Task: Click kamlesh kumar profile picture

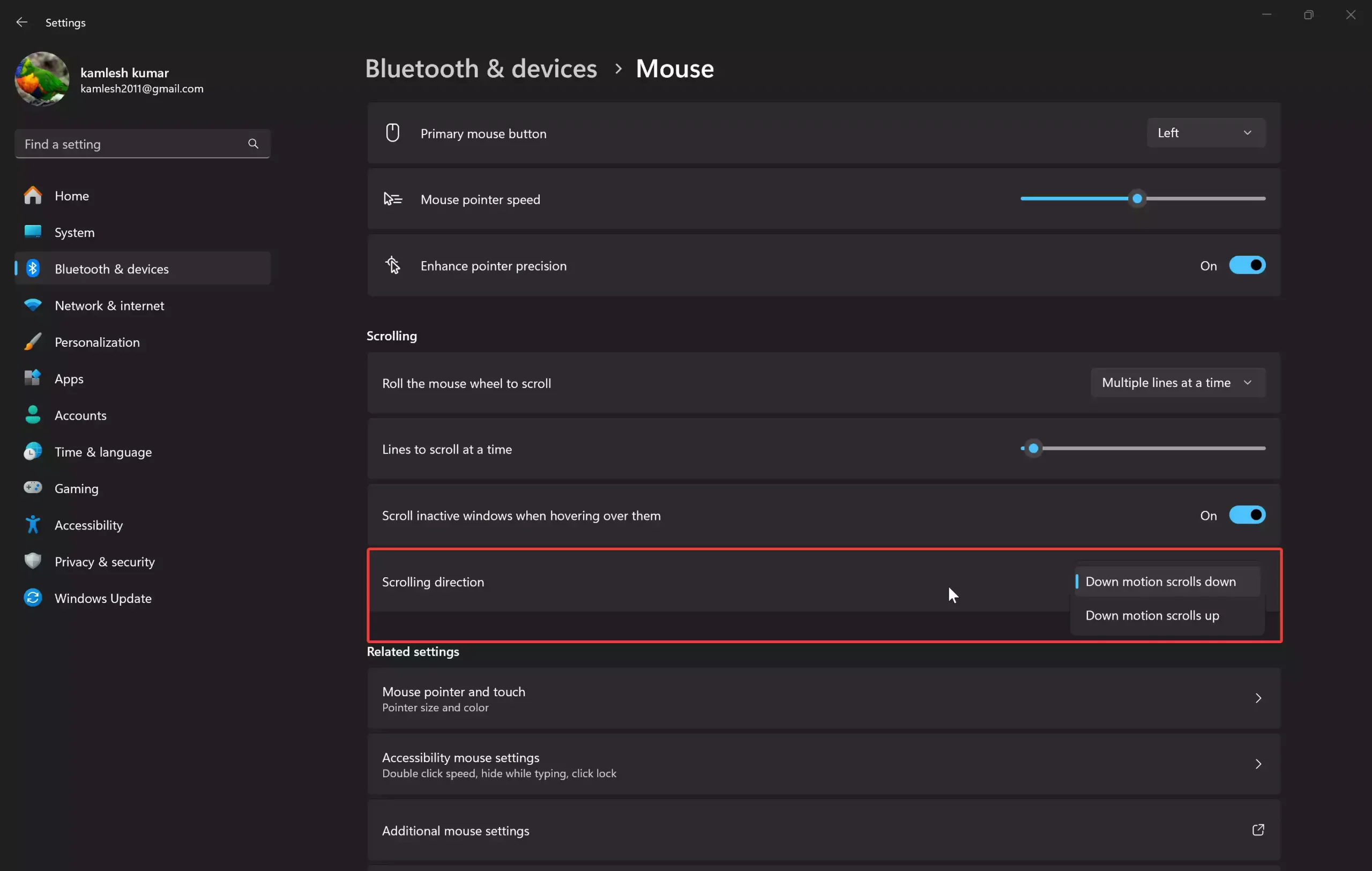Action: coord(42,79)
